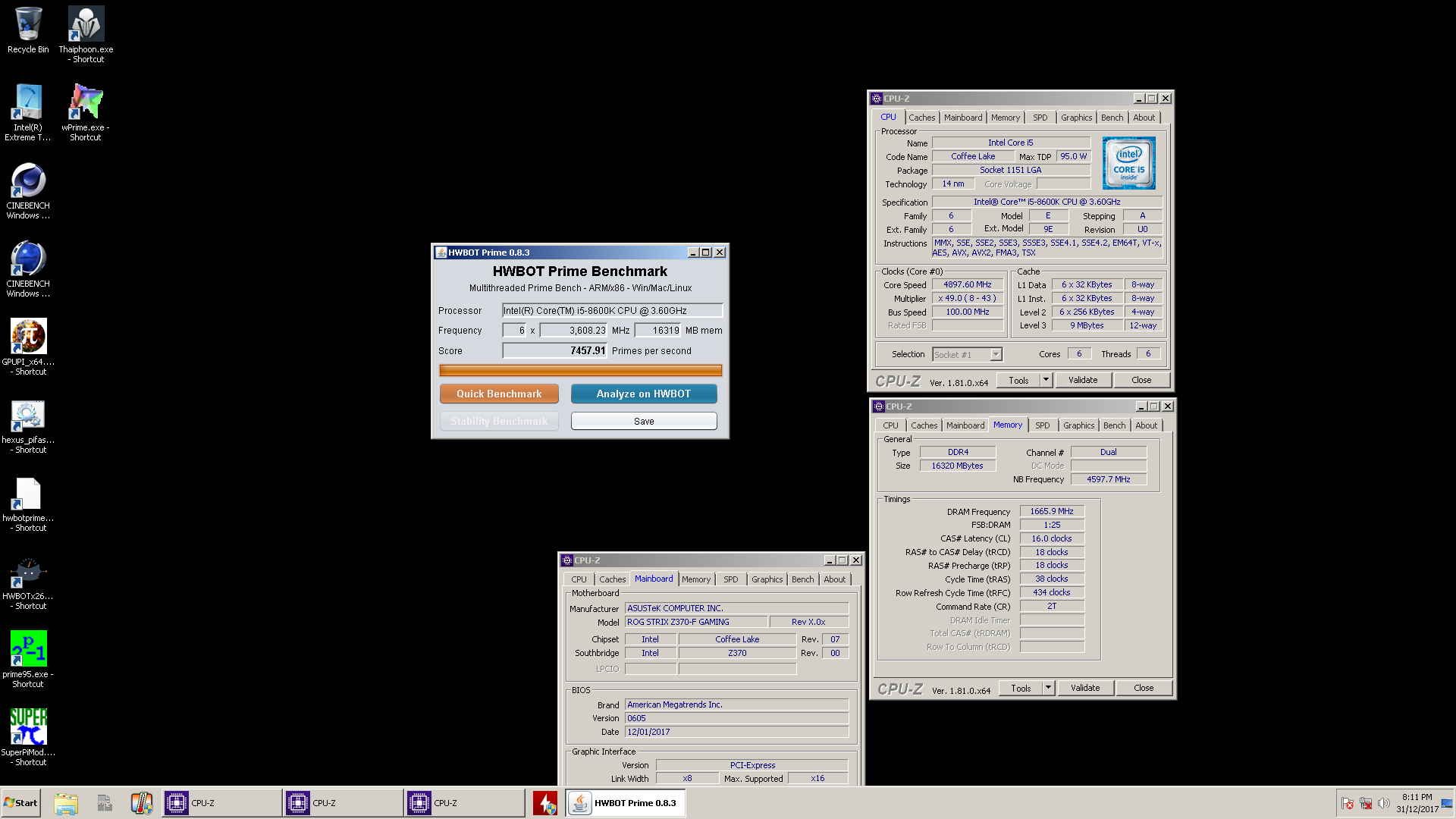Viewport: 1456px width, 819px height.
Task: Click Validate in Memory CPU-Z window
Action: coord(1085,688)
